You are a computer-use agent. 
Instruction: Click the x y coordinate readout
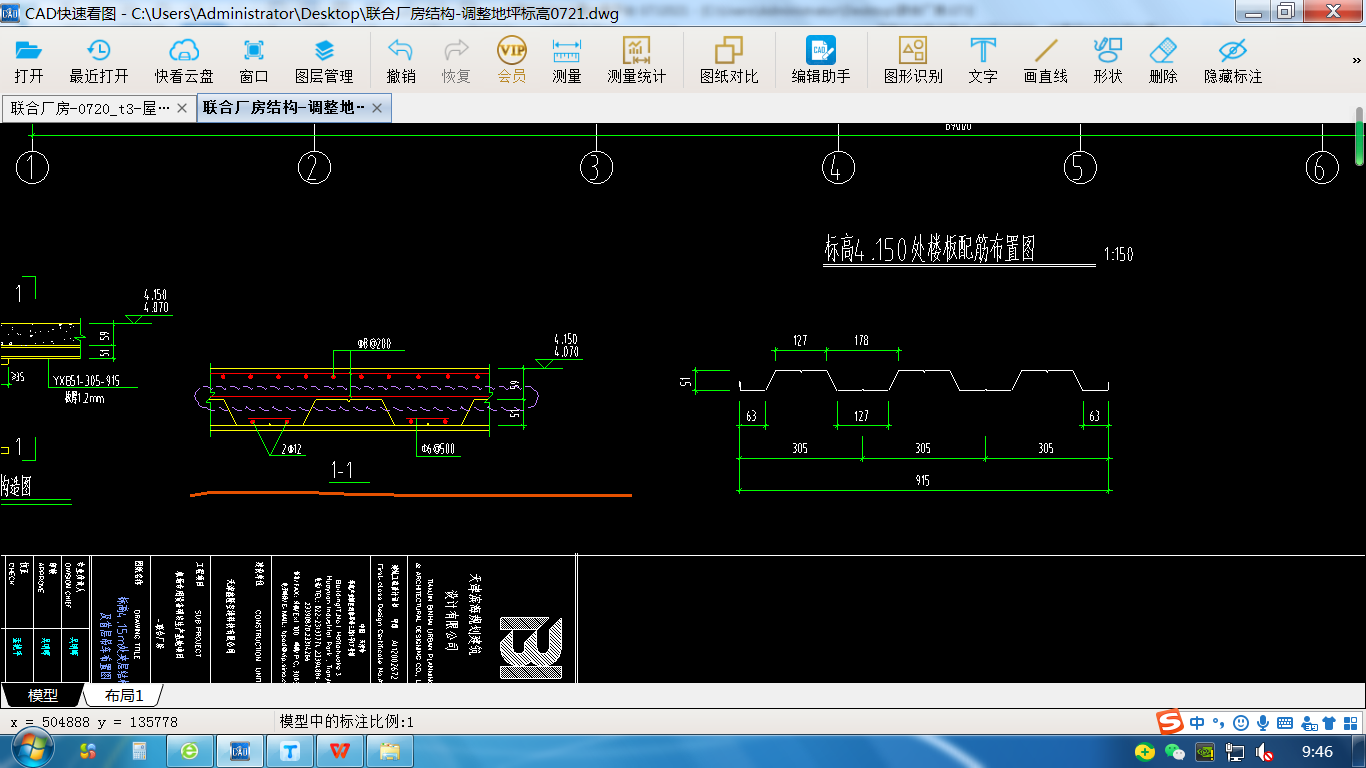pyautogui.click(x=94, y=722)
